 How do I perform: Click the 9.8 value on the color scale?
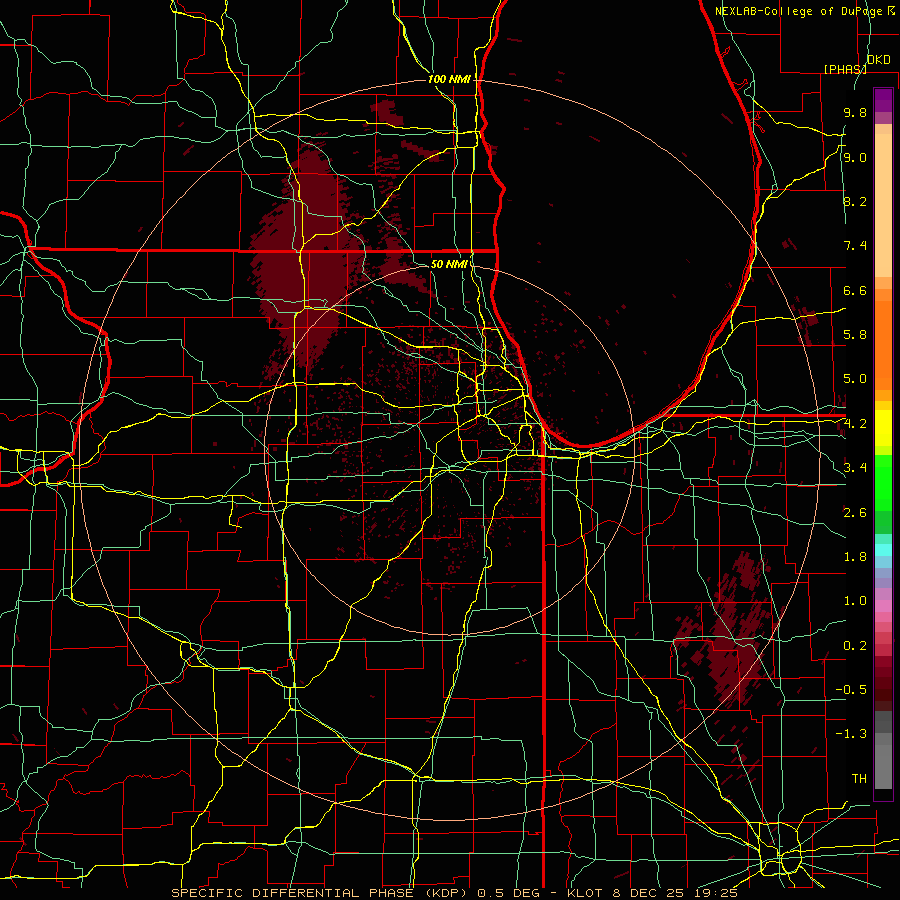tap(855, 112)
